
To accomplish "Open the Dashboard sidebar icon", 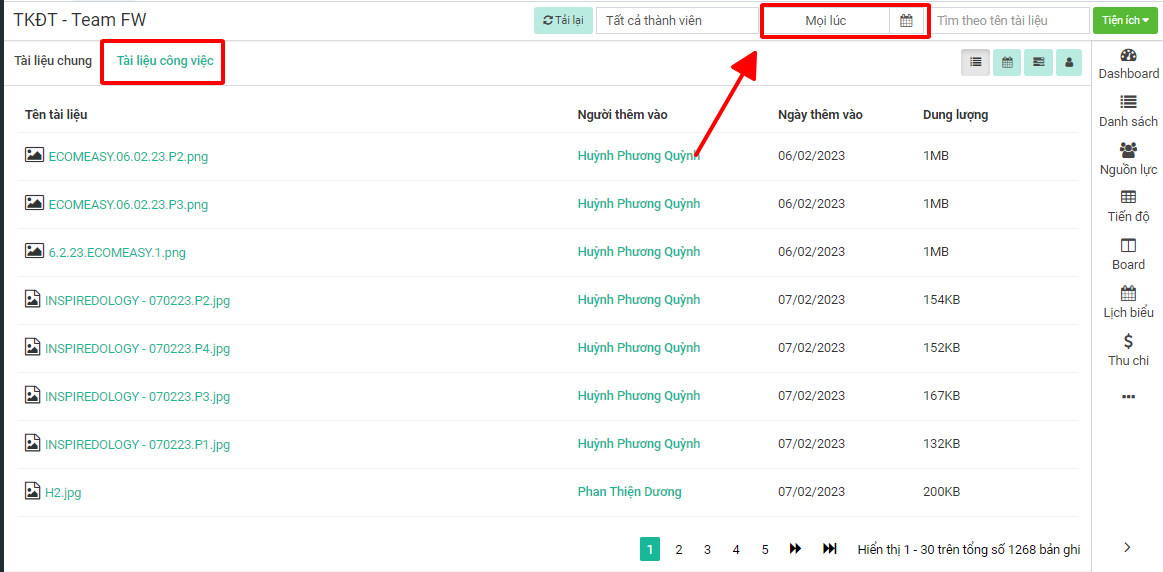I will [1128, 64].
